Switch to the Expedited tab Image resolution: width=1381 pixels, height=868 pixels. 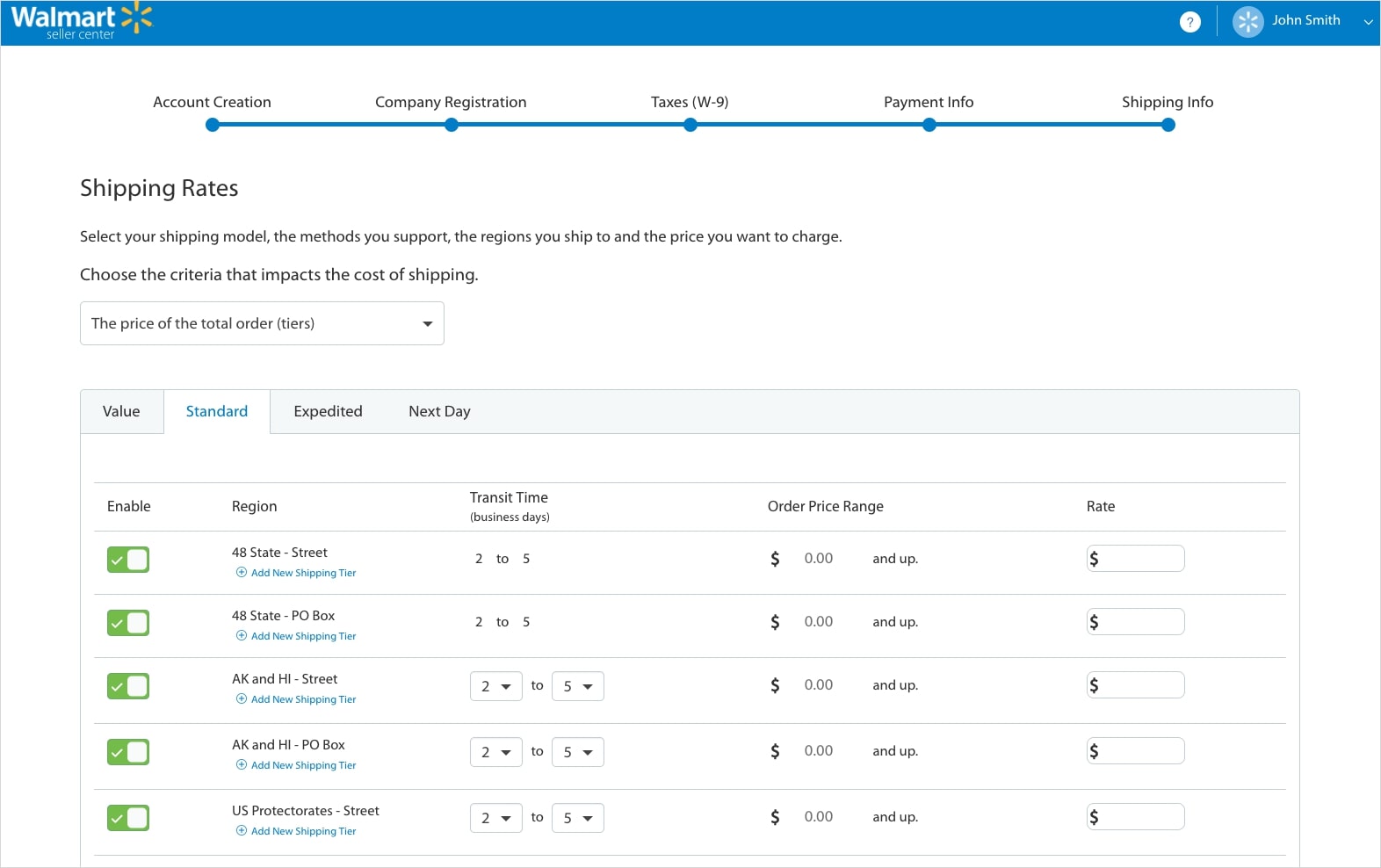point(328,411)
